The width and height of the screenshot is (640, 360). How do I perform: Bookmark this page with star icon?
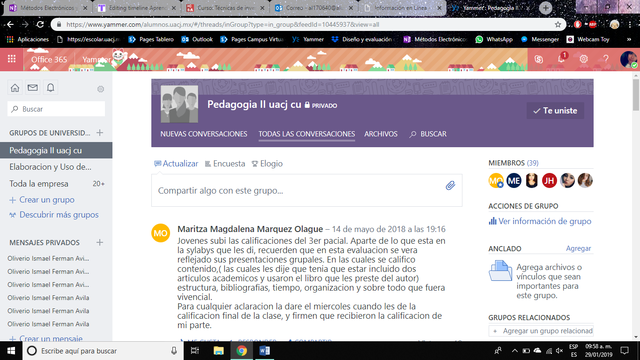pyautogui.click(x=558, y=24)
